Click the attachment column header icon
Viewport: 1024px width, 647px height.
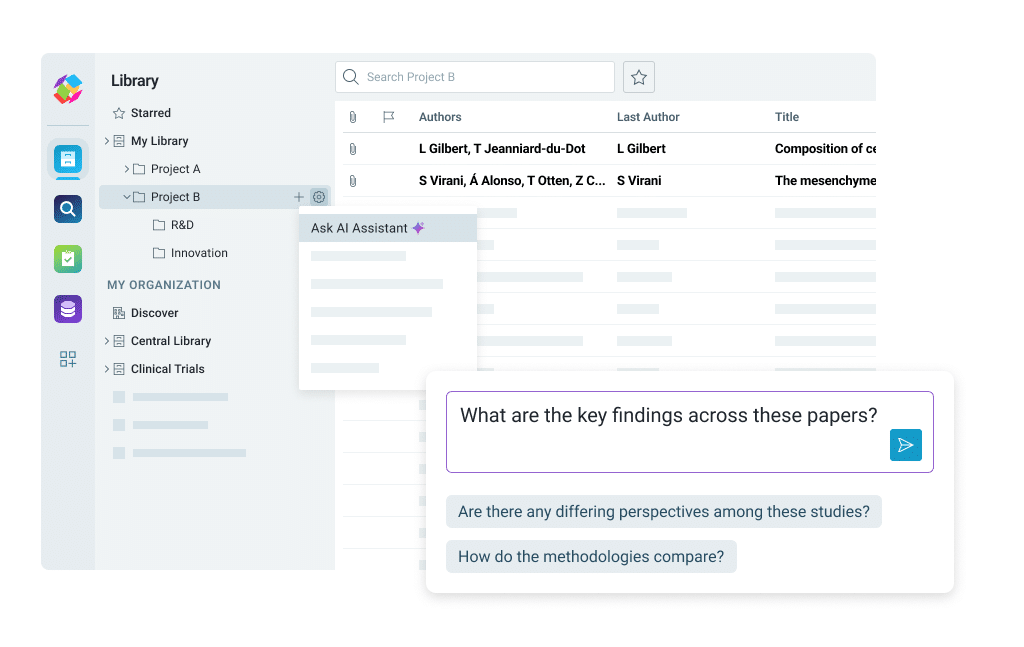click(353, 117)
